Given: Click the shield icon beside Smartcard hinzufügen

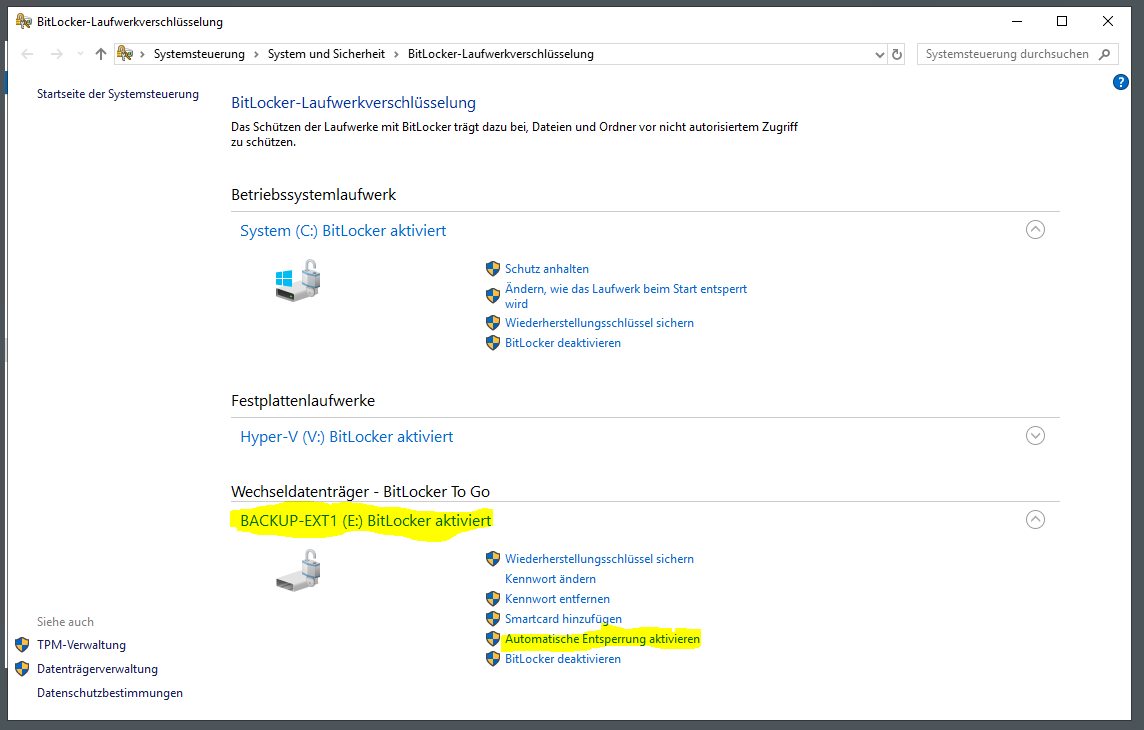Looking at the screenshot, I should [493, 619].
